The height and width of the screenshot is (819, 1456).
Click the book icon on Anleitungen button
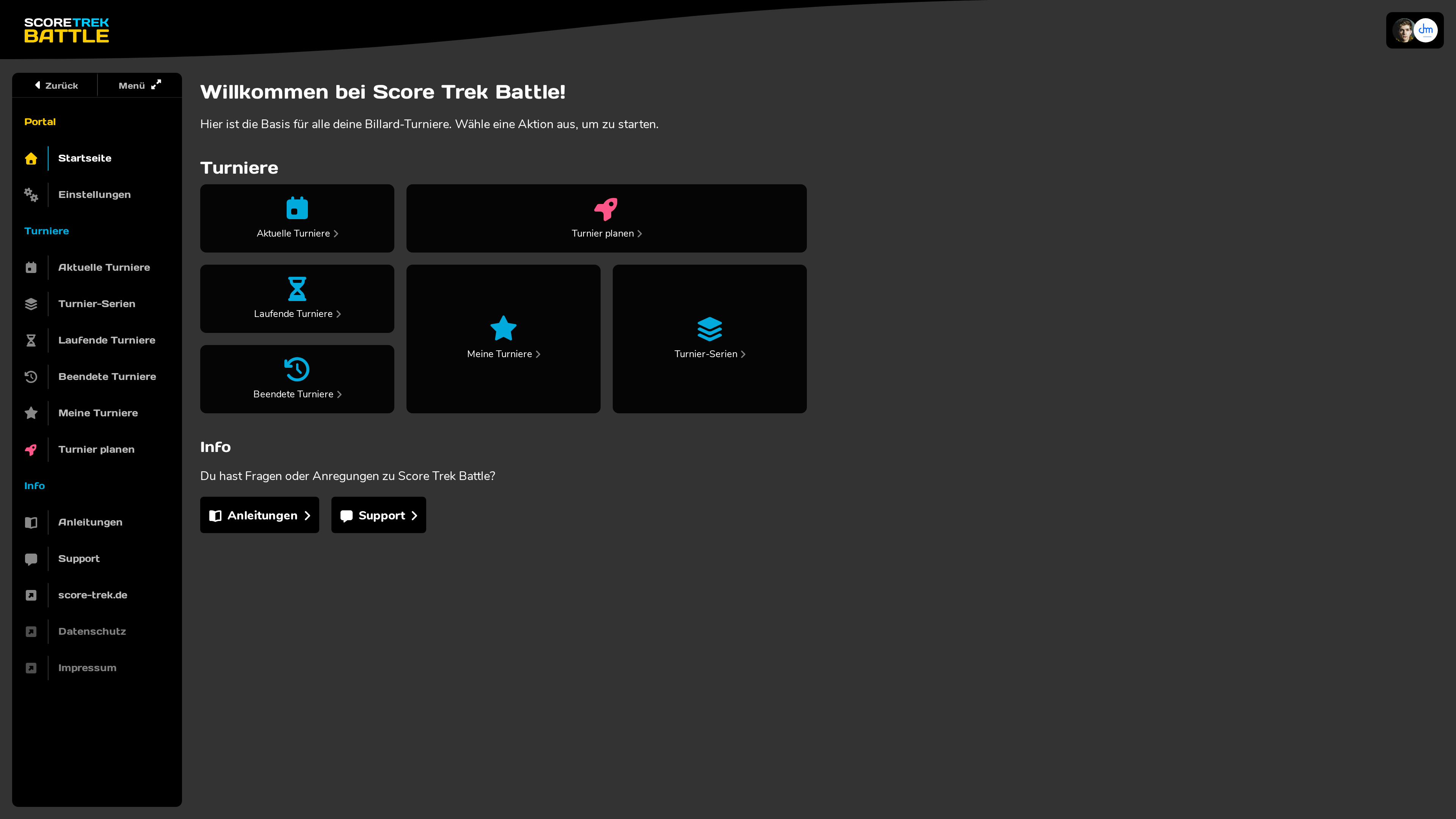pyautogui.click(x=215, y=516)
